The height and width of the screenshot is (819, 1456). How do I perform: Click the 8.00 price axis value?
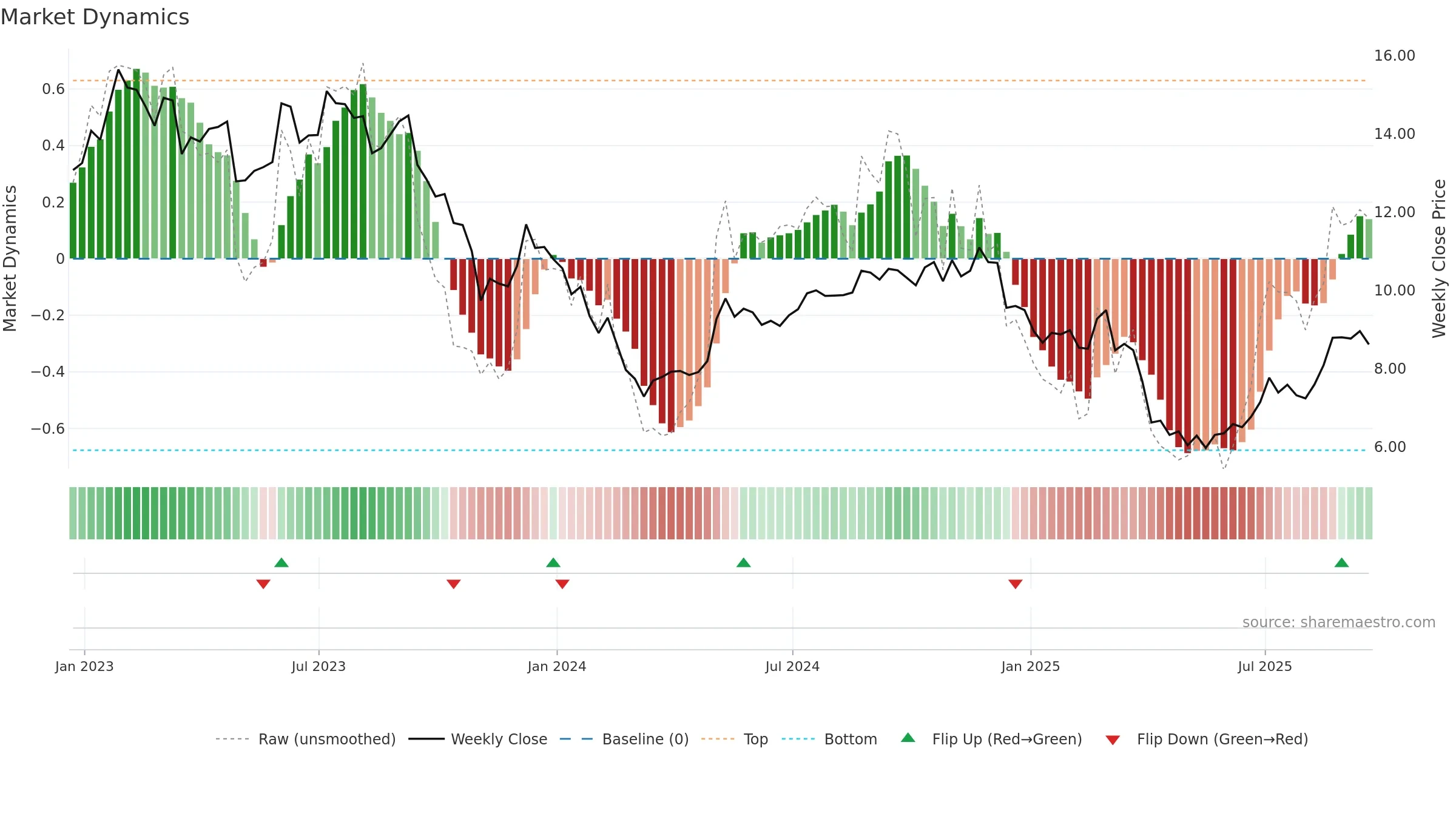[1390, 369]
